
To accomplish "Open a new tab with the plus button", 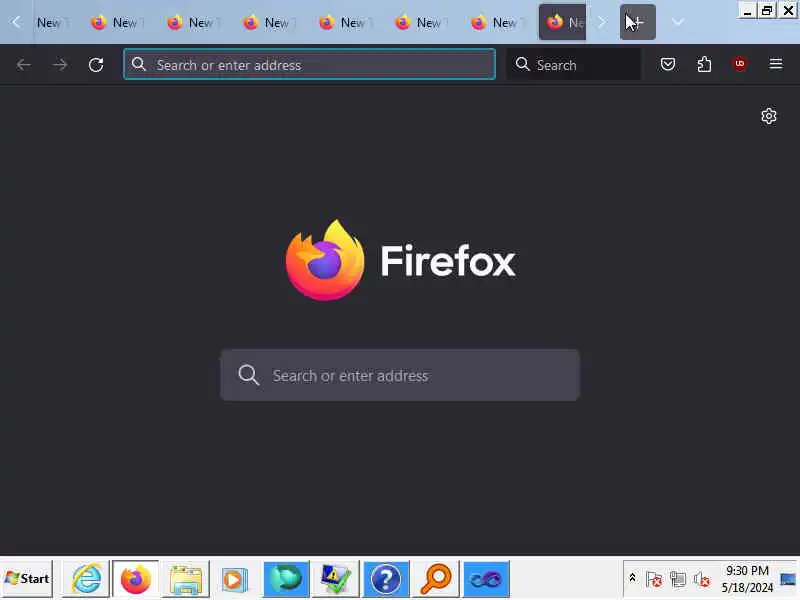I will tap(638, 22).
